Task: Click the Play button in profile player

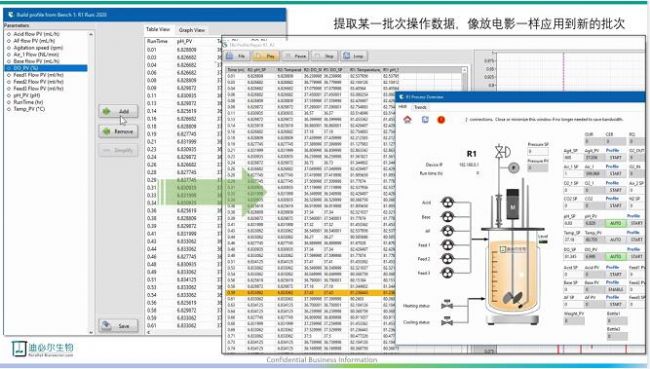Action: (265, 56)
